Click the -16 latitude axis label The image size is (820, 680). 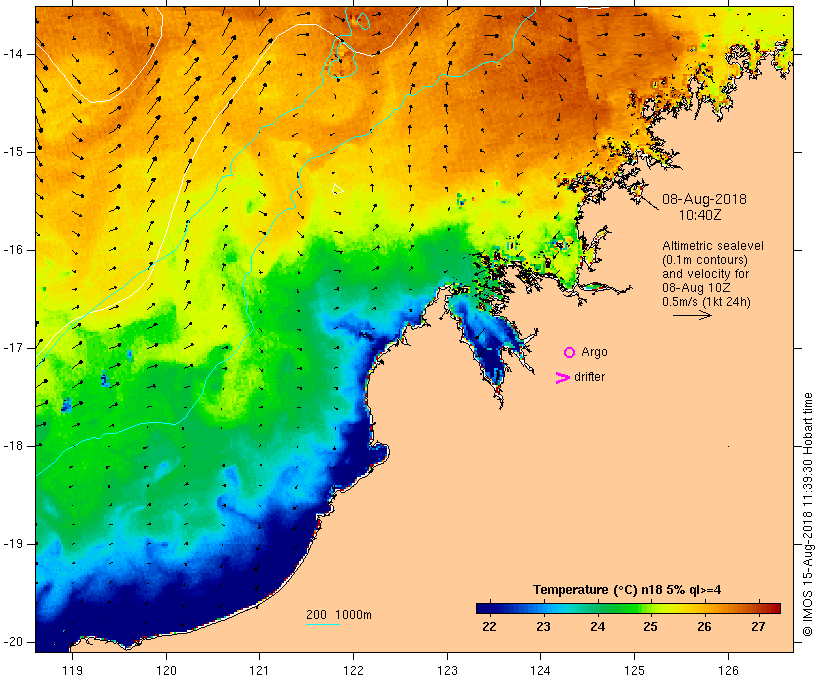click(13, 250)
